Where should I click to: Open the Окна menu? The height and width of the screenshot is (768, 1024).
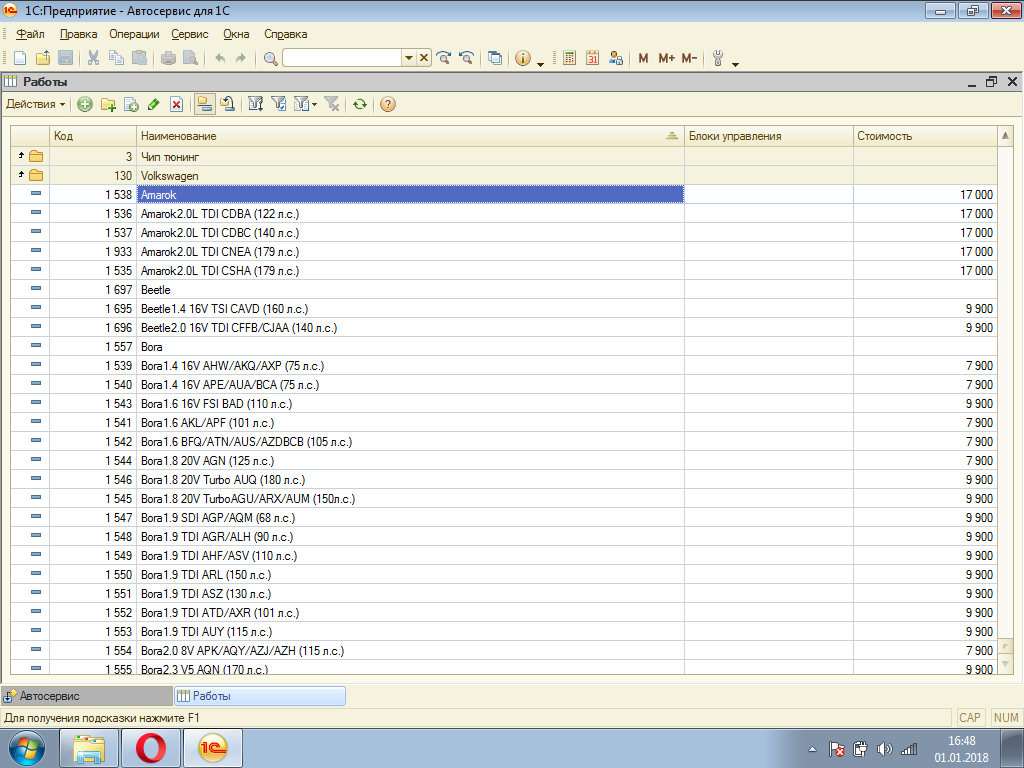pyautogui.click(x=236, y=34)
